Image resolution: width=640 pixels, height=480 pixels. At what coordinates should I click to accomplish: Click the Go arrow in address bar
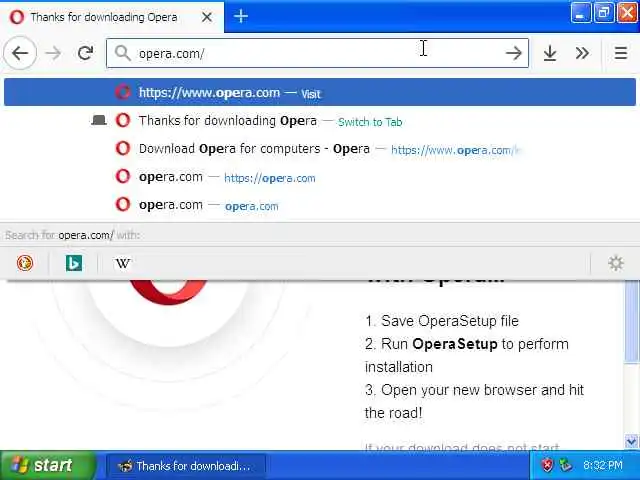(513, 53)
